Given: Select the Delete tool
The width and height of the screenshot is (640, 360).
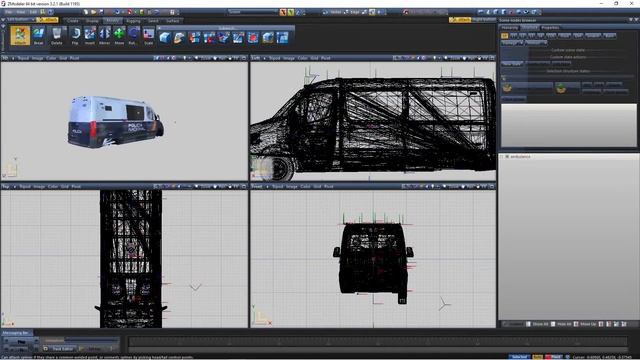Looking at the screenshot, I should 57,35.
